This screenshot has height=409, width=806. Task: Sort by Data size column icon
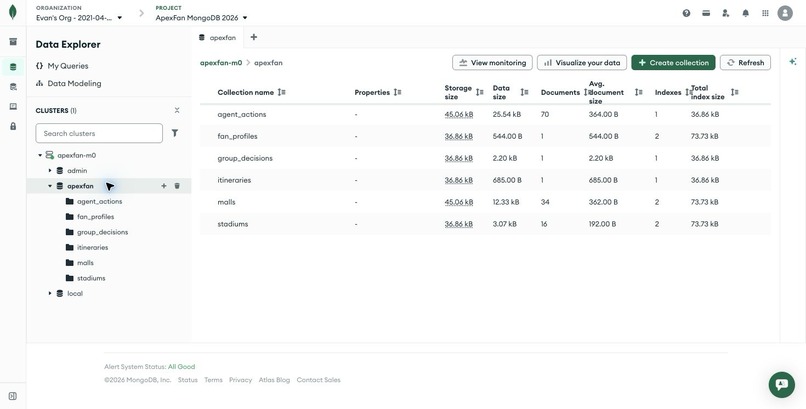tap(524, 92)
